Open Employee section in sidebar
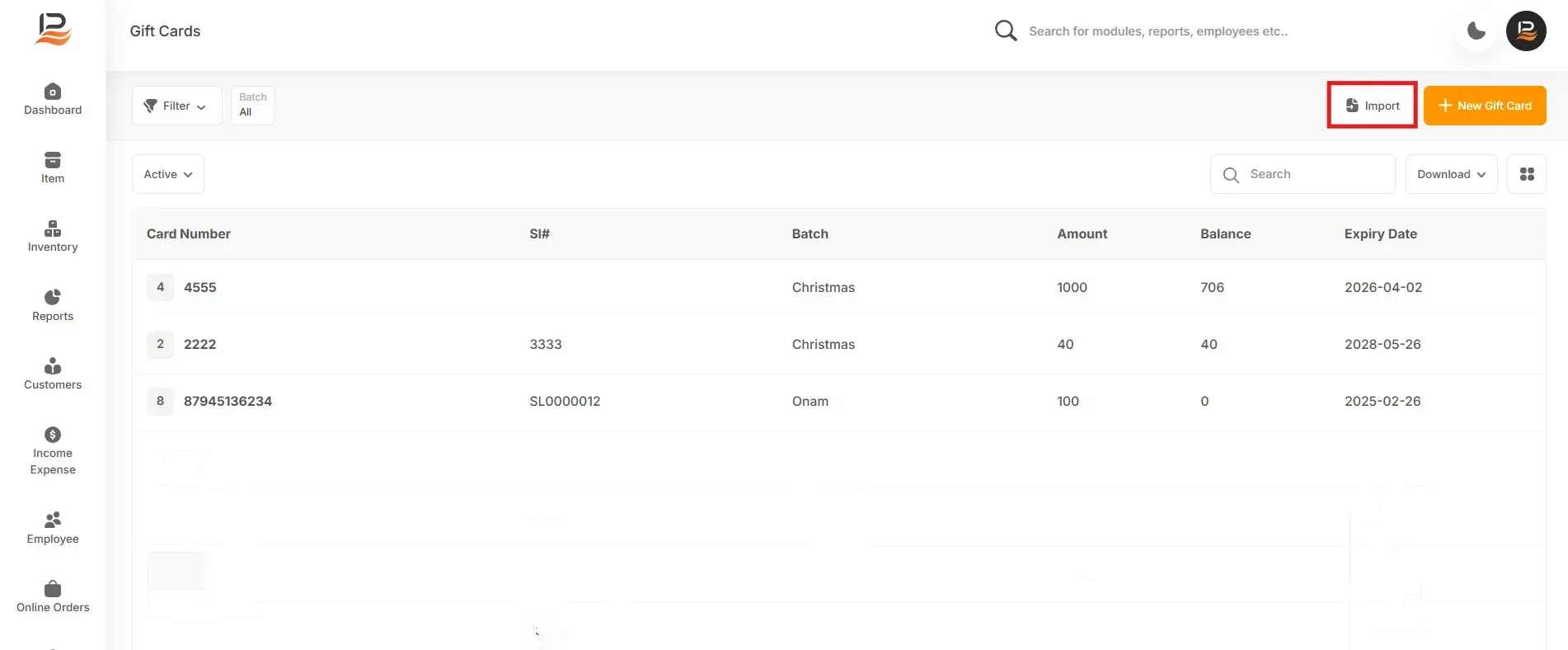 53,520
